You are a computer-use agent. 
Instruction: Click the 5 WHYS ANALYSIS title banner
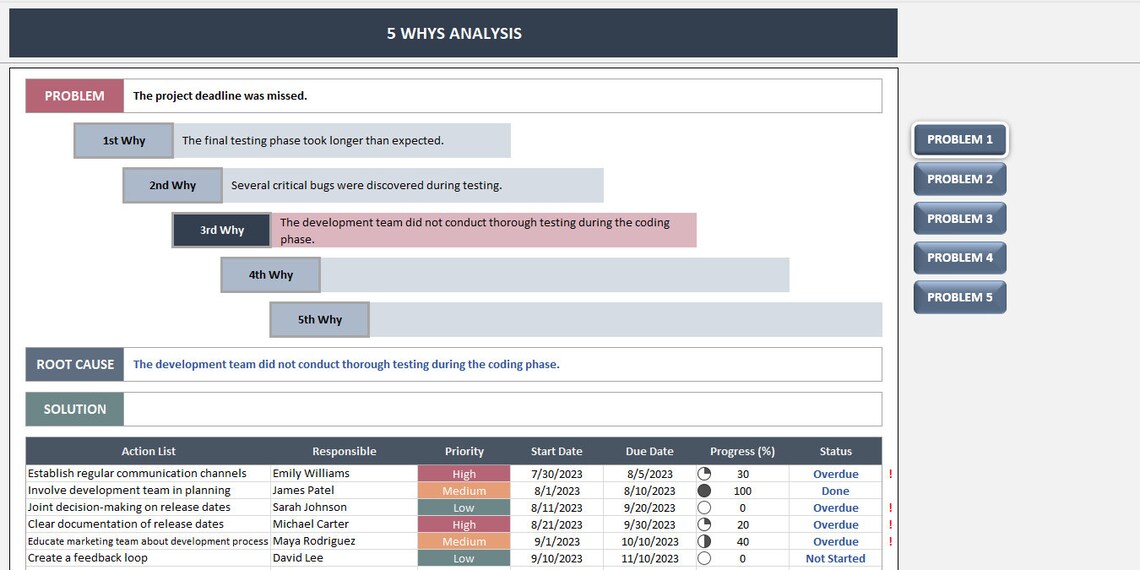453,33
